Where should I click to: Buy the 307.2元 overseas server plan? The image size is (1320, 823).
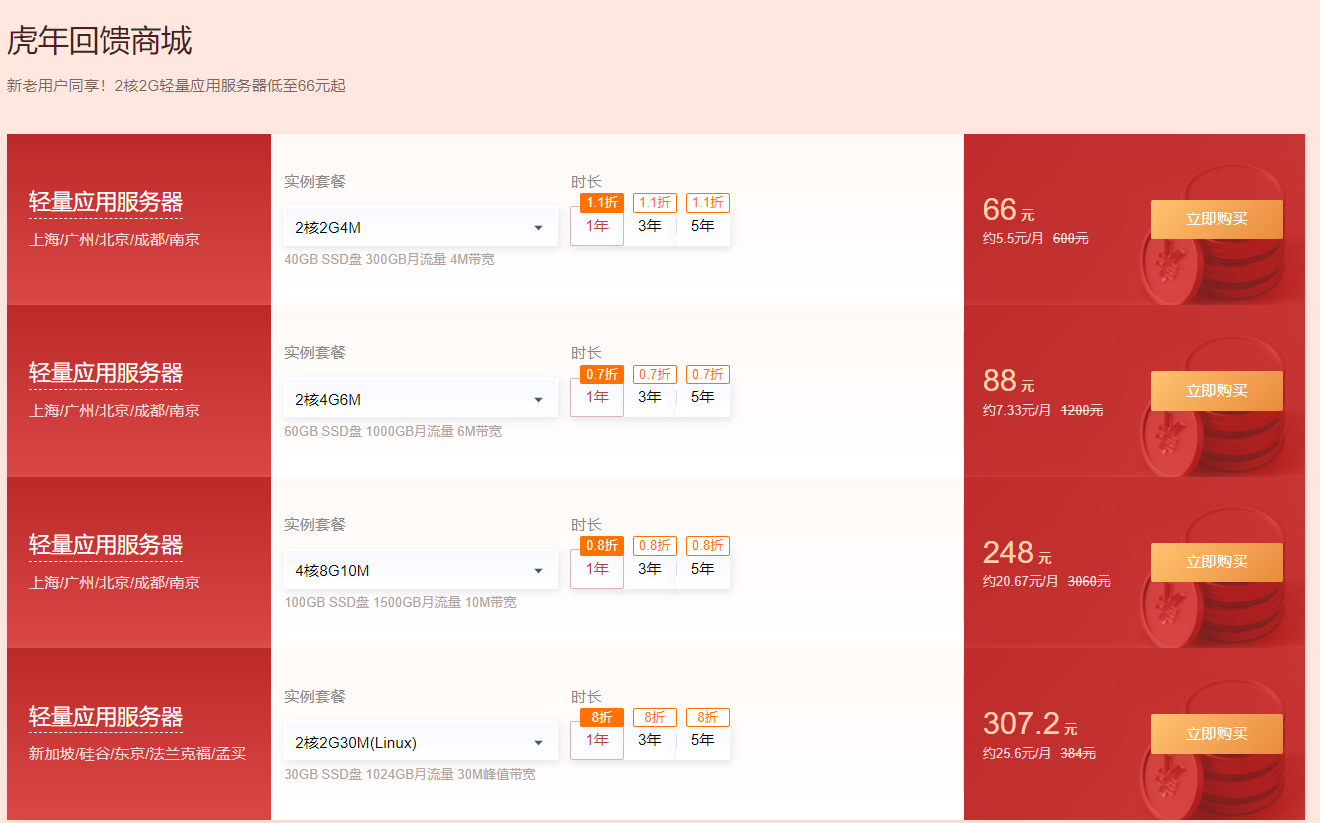1216,734
